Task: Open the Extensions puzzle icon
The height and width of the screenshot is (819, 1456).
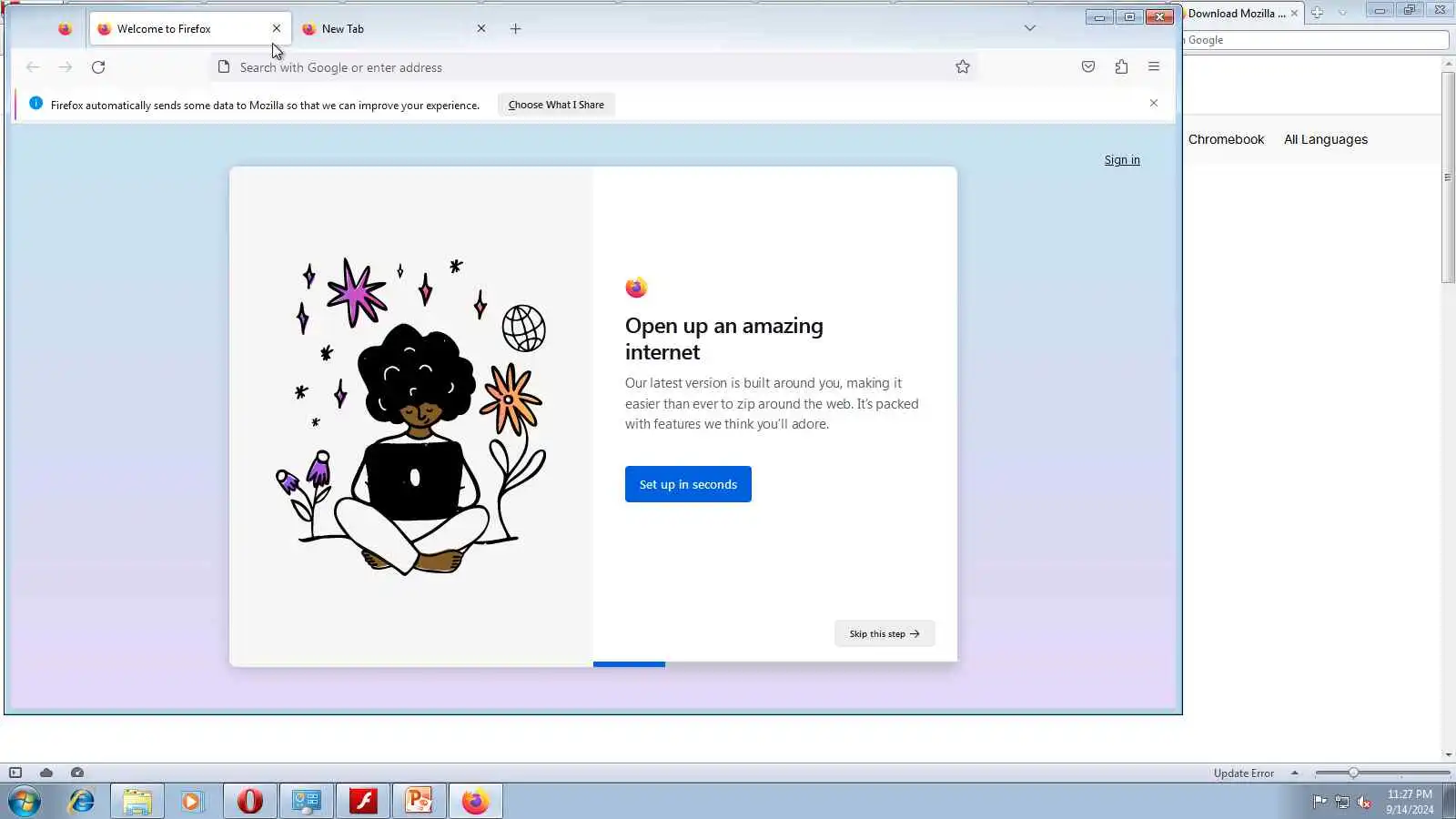Action: pos(1121,67)
